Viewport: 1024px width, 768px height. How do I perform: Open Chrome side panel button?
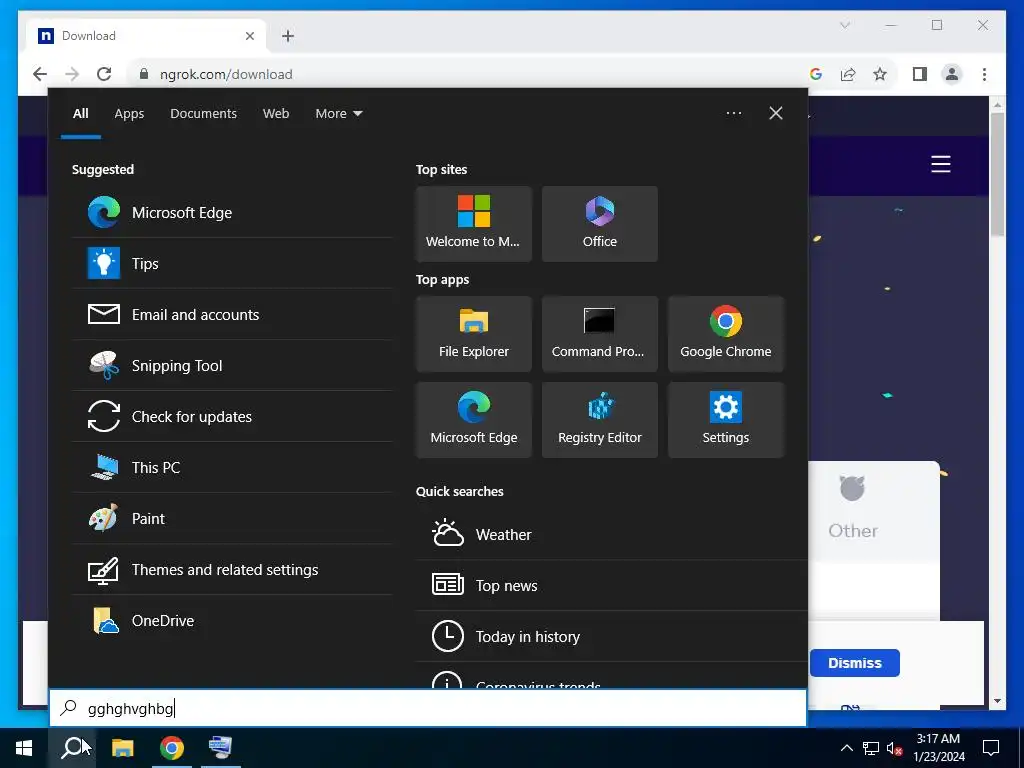pyautogui.click(x=920, y=74)
